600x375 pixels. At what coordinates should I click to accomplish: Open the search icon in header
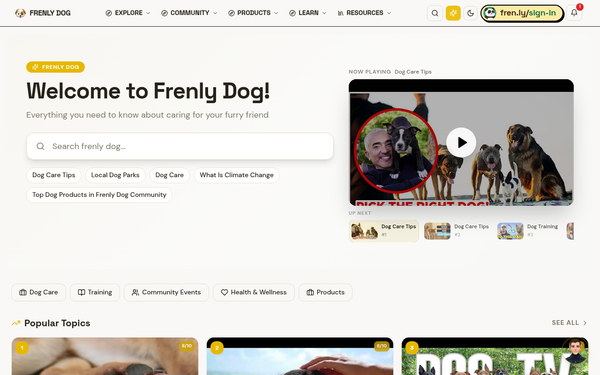(x=435, y=13)
